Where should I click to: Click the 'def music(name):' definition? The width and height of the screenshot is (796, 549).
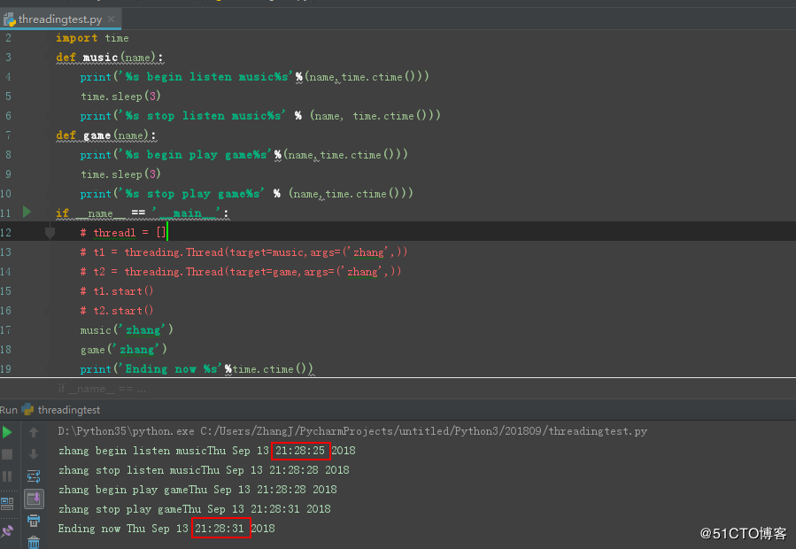coord(110,57)
